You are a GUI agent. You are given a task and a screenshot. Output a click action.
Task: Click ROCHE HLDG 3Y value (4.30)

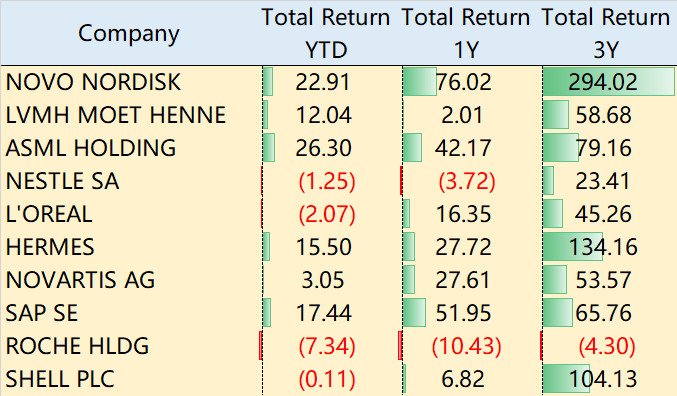[x=607, y=346]
